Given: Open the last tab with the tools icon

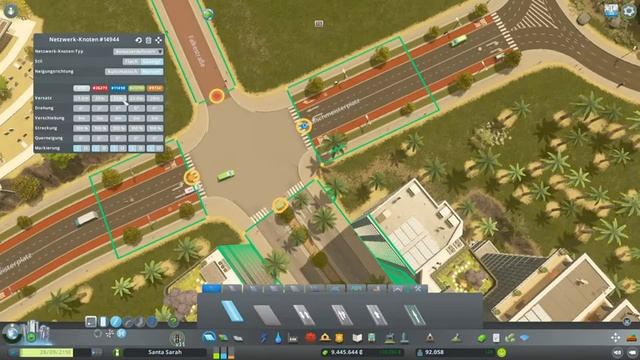Looking at the screenshot, I should (418, 289).
